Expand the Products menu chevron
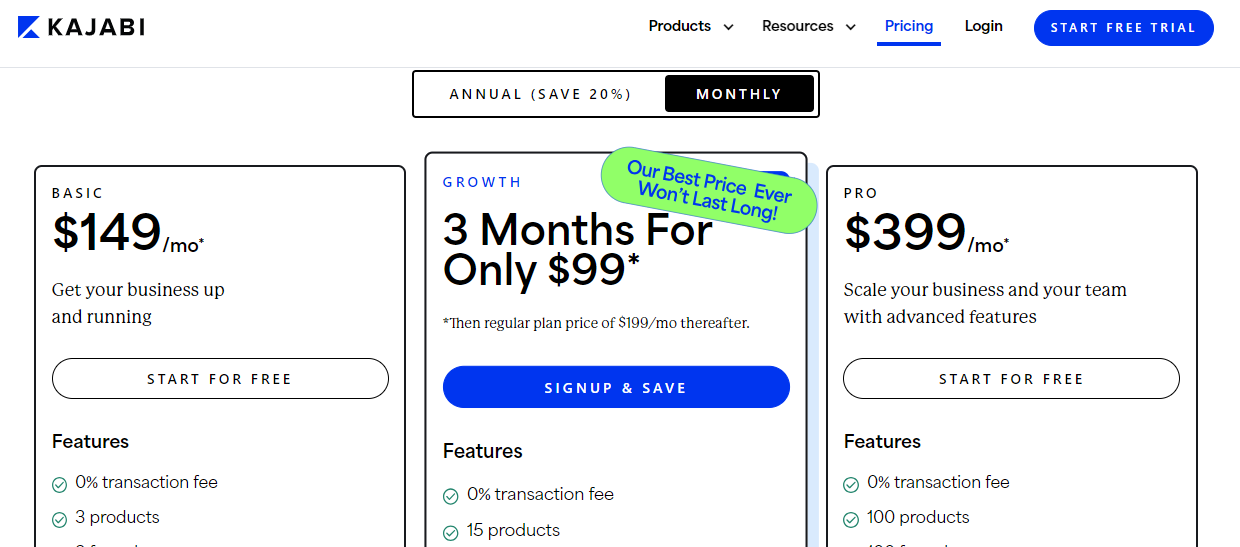The image size is (1240, 547). [728, 27]
